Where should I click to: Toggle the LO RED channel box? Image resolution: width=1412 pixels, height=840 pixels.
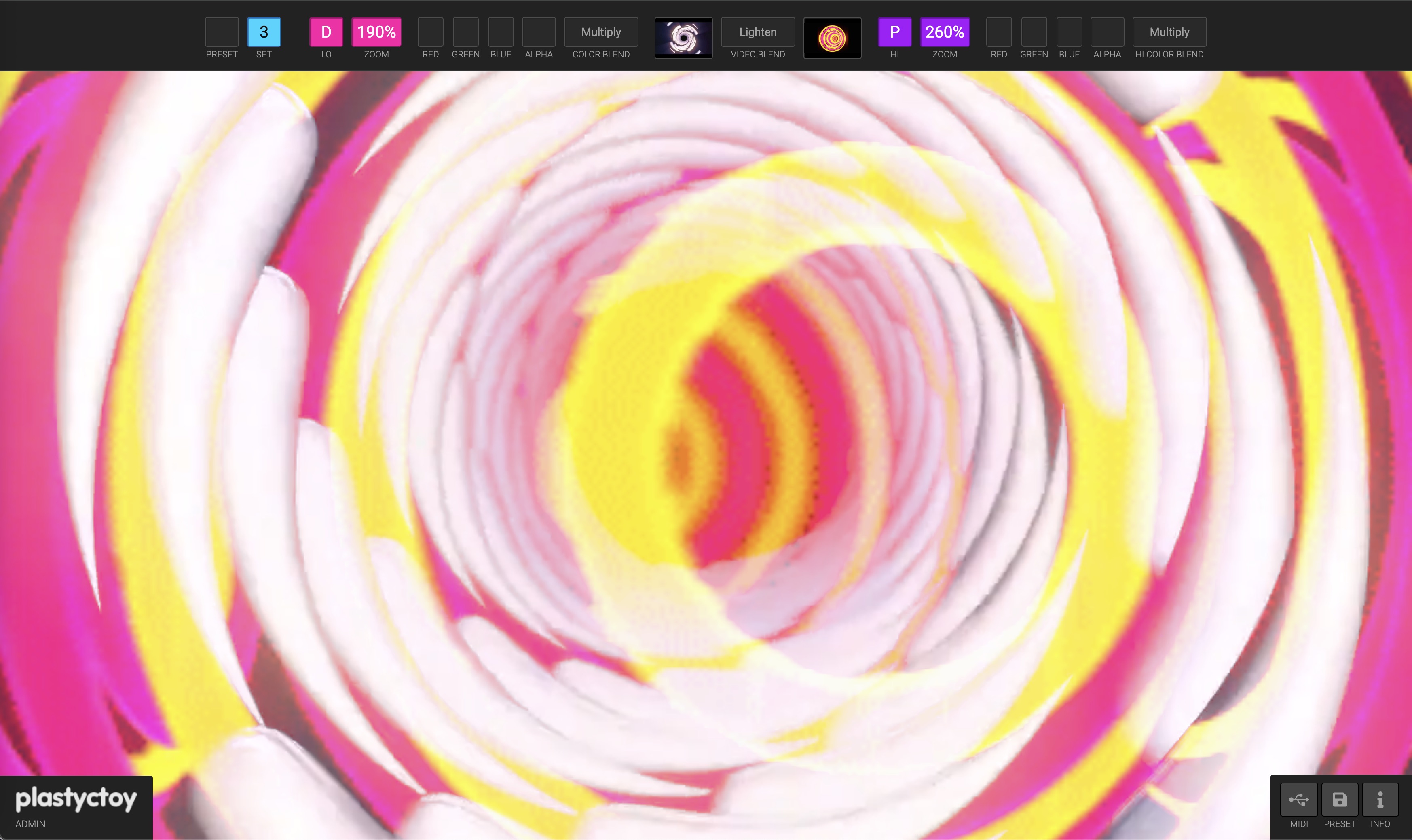point(430,32)
